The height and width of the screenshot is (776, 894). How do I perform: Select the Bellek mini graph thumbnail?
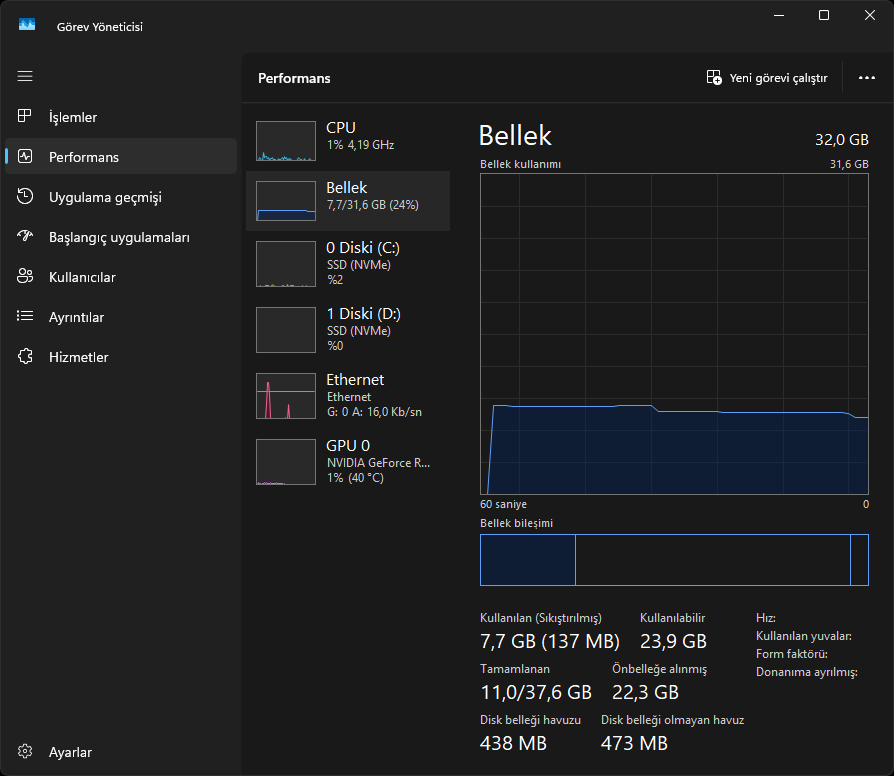click(x=286, y=201)
